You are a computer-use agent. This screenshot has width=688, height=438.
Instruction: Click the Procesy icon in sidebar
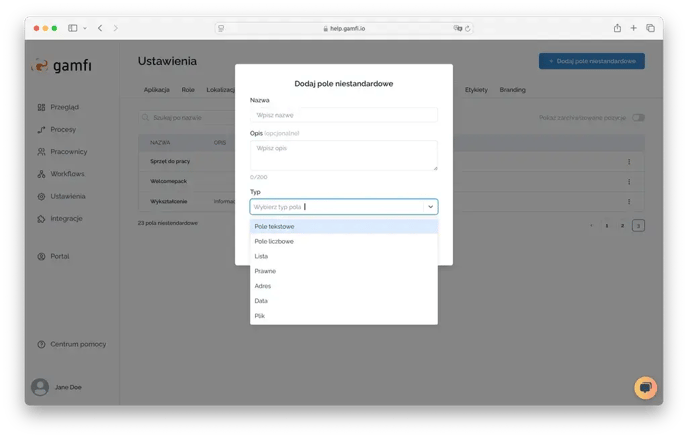[41, 129]
